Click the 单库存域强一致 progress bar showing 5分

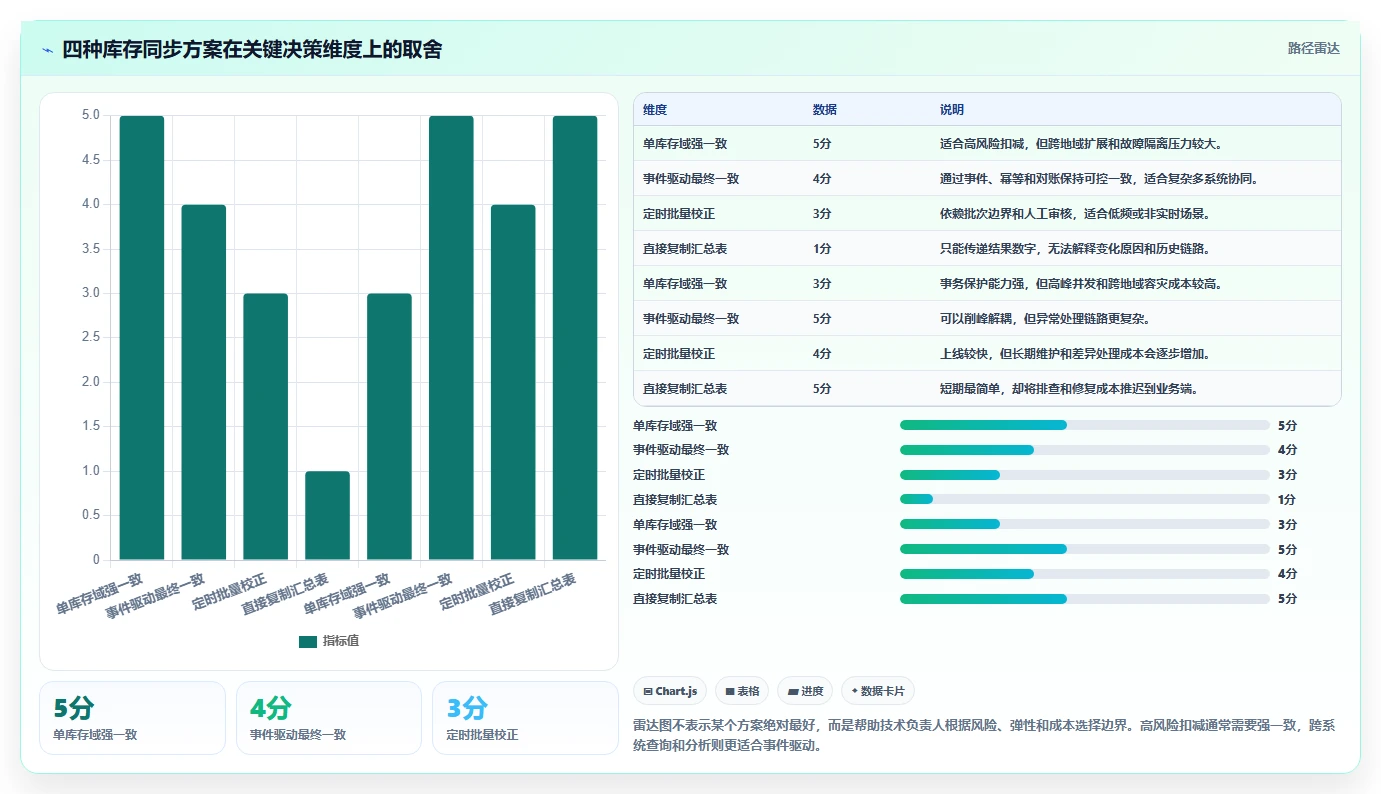1085,425
